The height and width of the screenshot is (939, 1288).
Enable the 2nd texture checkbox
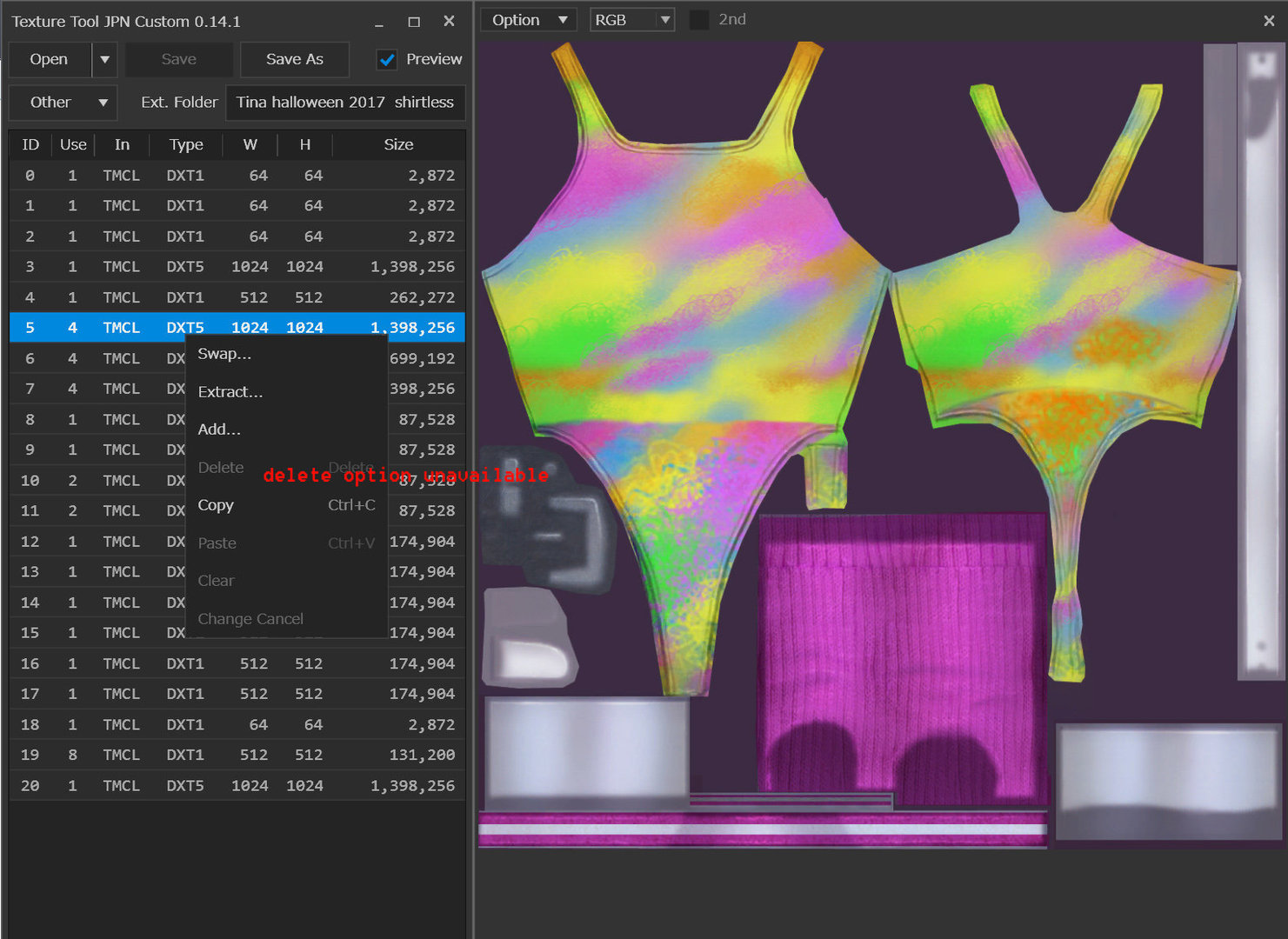699,20
